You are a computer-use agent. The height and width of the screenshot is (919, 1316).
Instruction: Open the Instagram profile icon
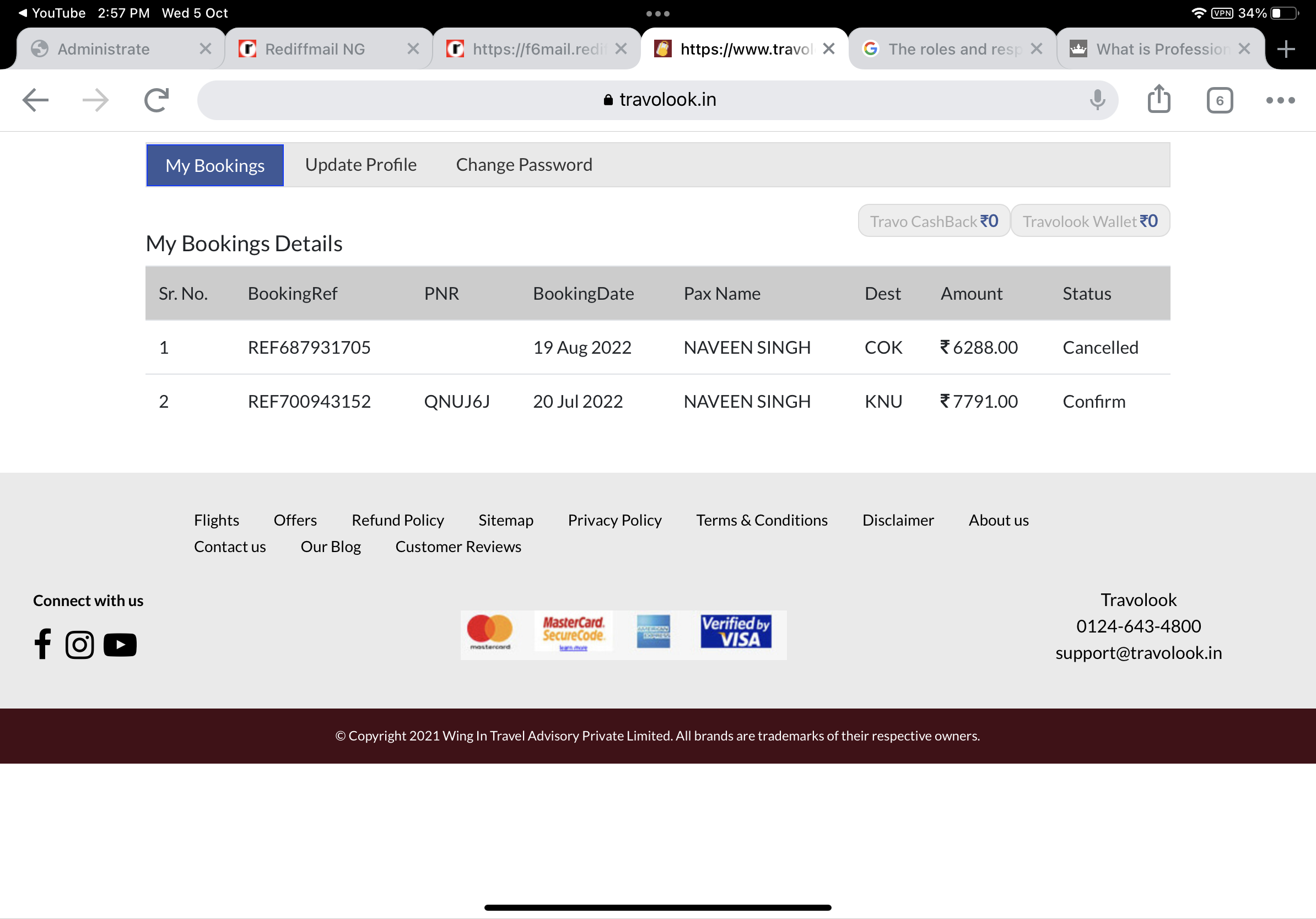point(80,645)
